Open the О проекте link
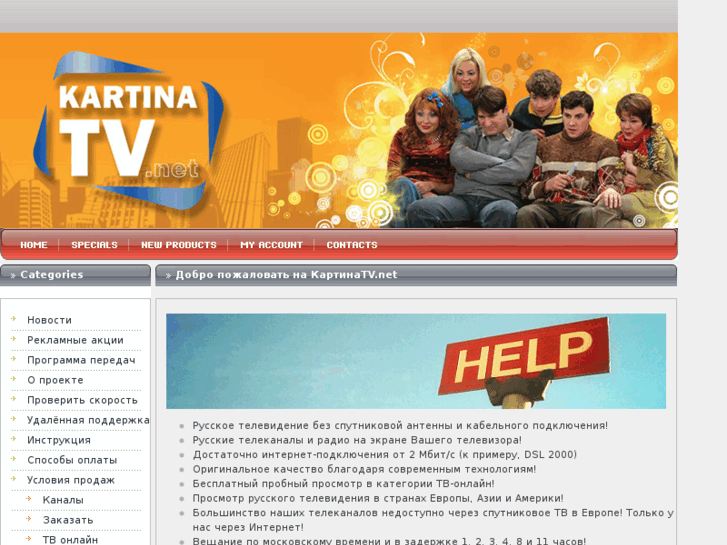 55,380
